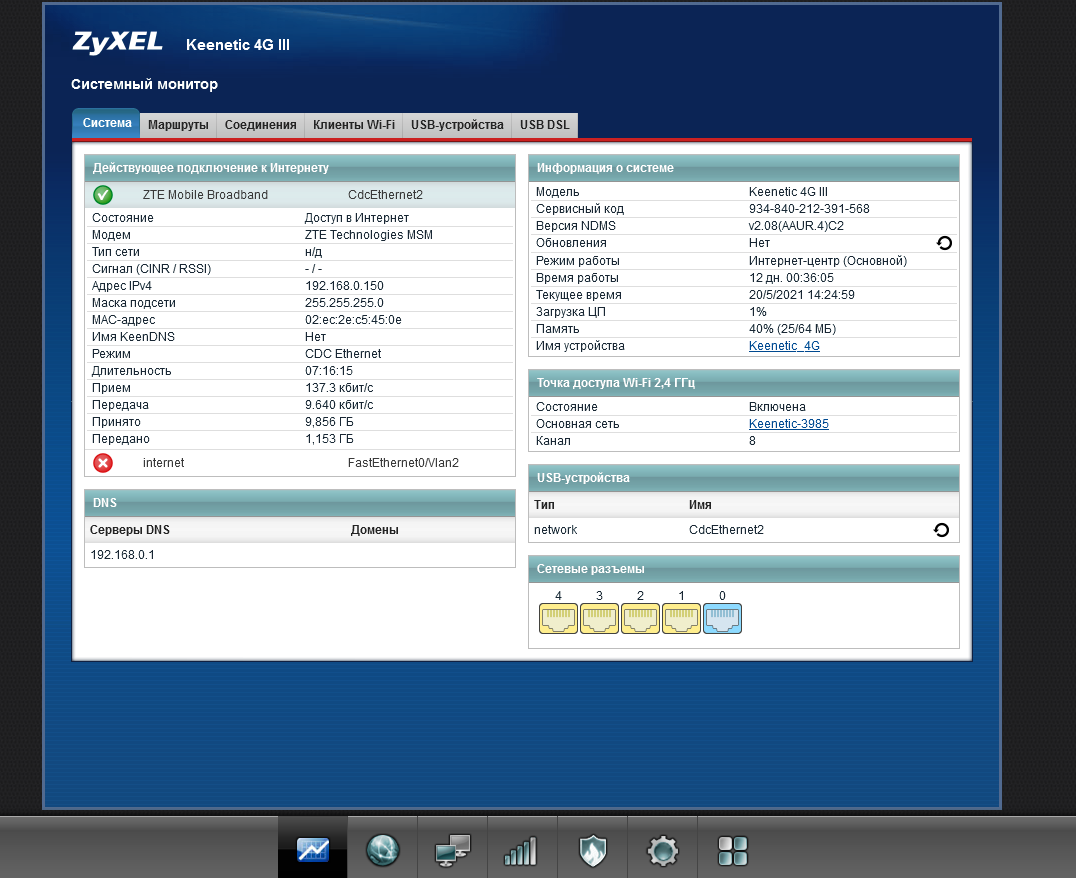Image resolution: width=1076 pixels, height=878 pixels.
Task: Click received total 9,856 ГБ
Action: (x=329, y=422)
